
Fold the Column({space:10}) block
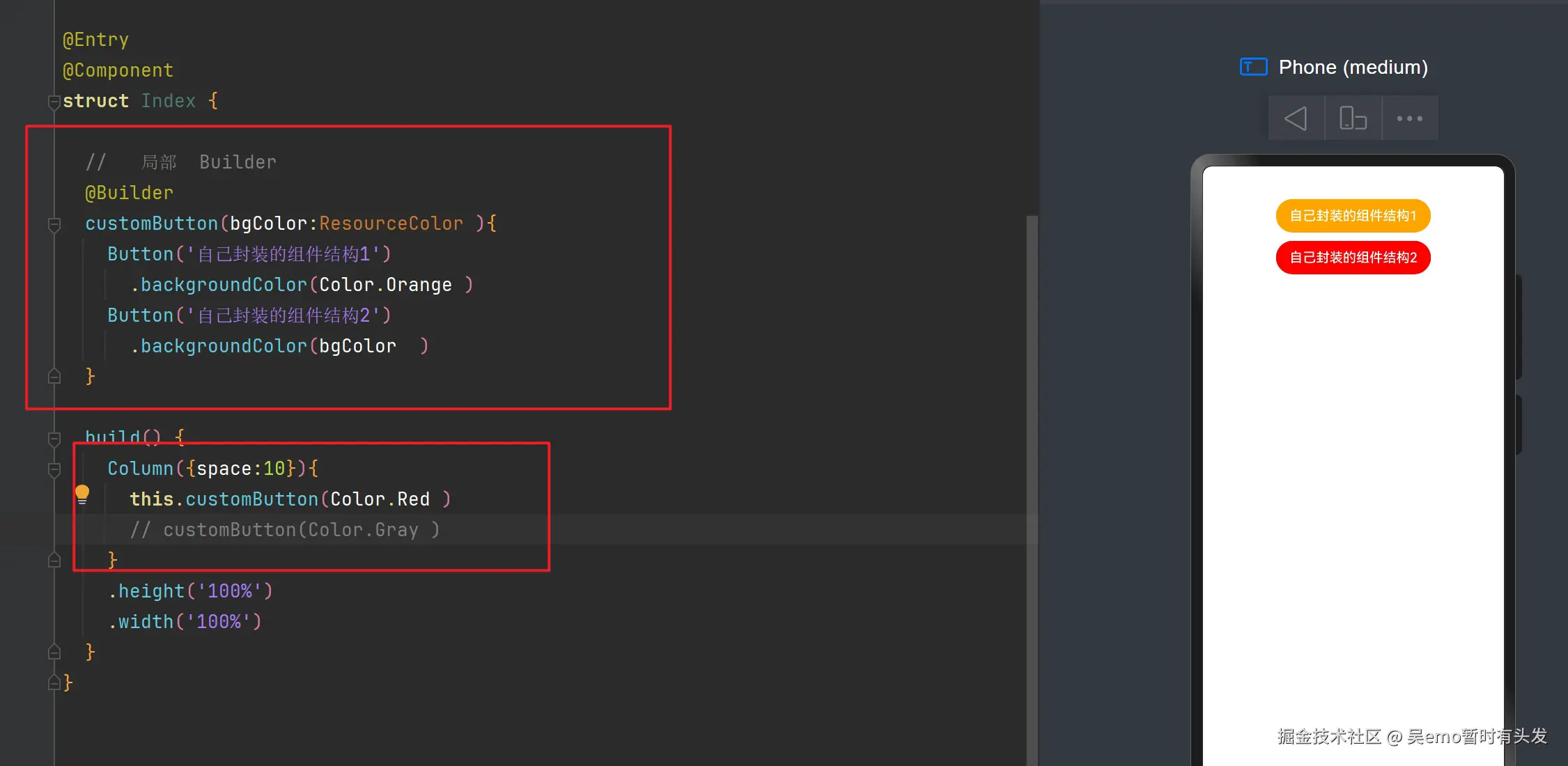(x=54, y=469)
